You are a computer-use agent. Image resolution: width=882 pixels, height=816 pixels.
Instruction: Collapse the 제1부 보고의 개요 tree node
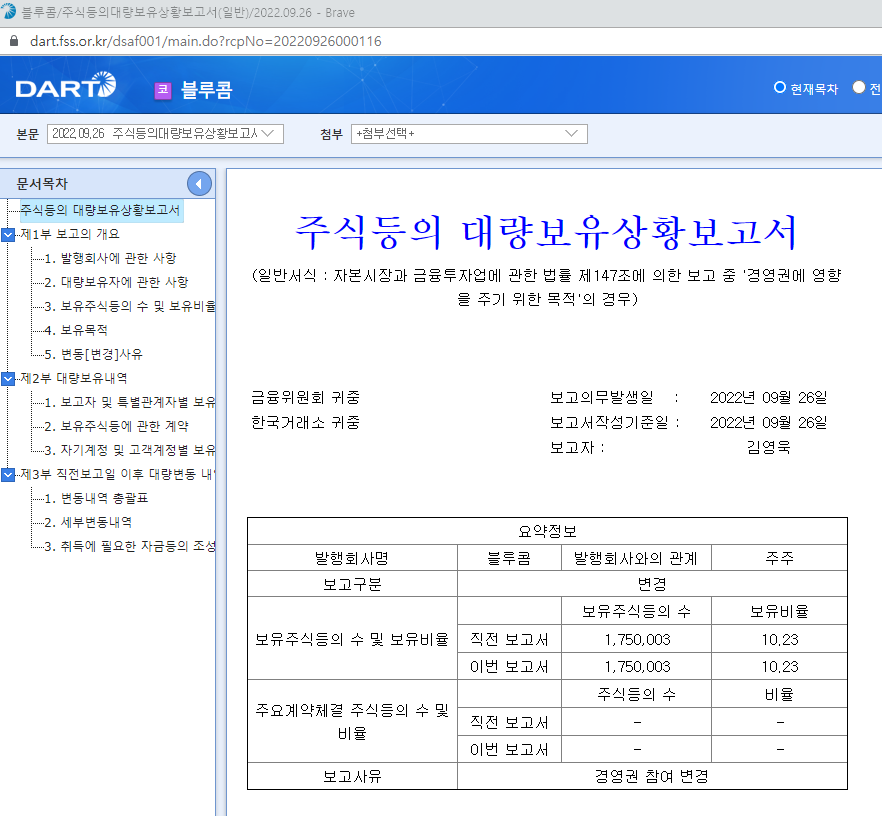click(x=8, y=234)
